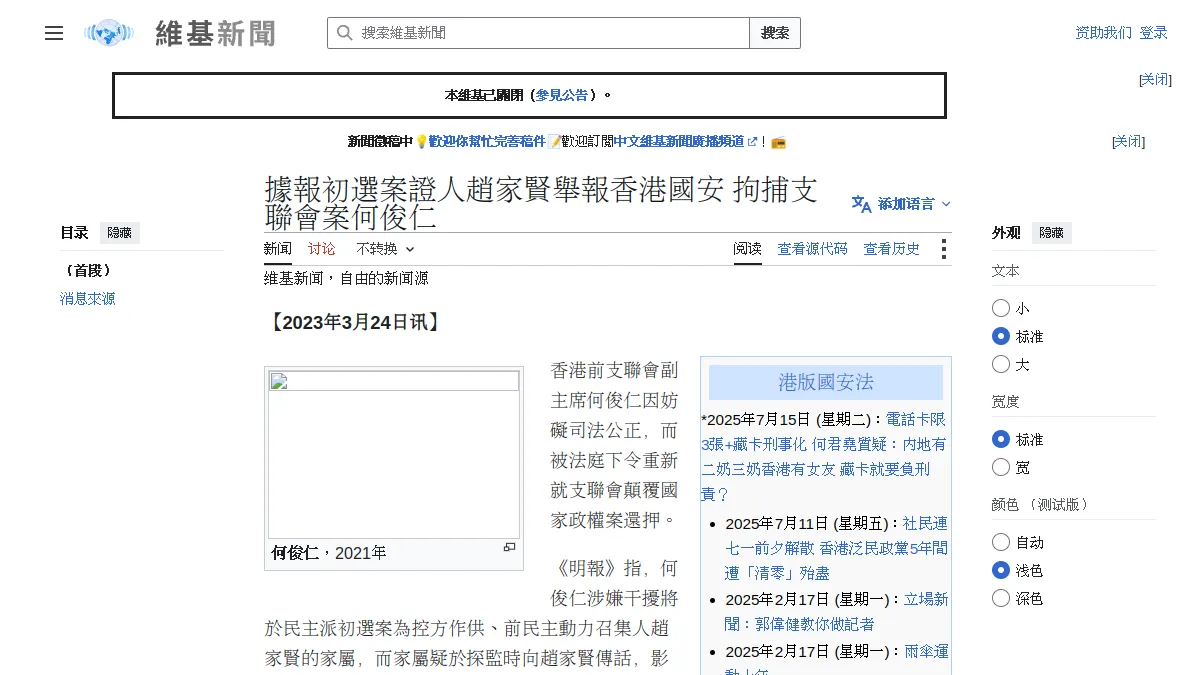Expand the 添加语言 dropdown
This screenshot has height=675, width=1200.
901,204
